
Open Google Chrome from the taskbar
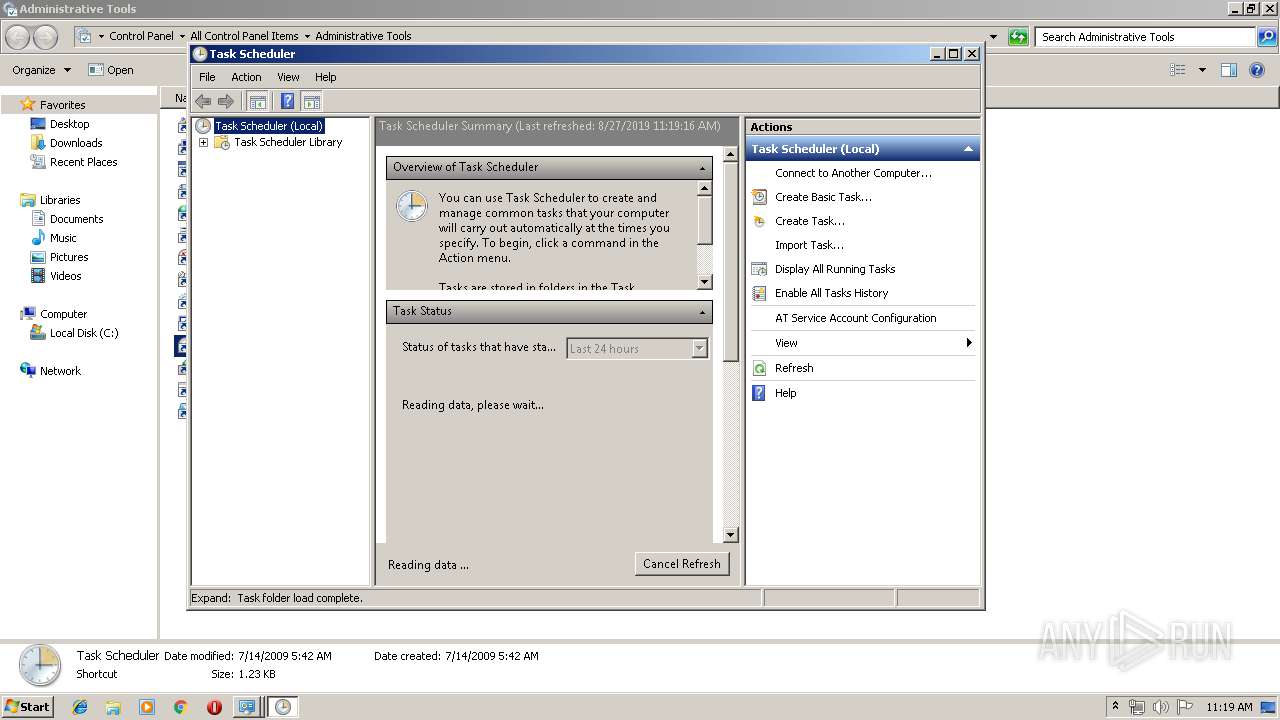180,707
